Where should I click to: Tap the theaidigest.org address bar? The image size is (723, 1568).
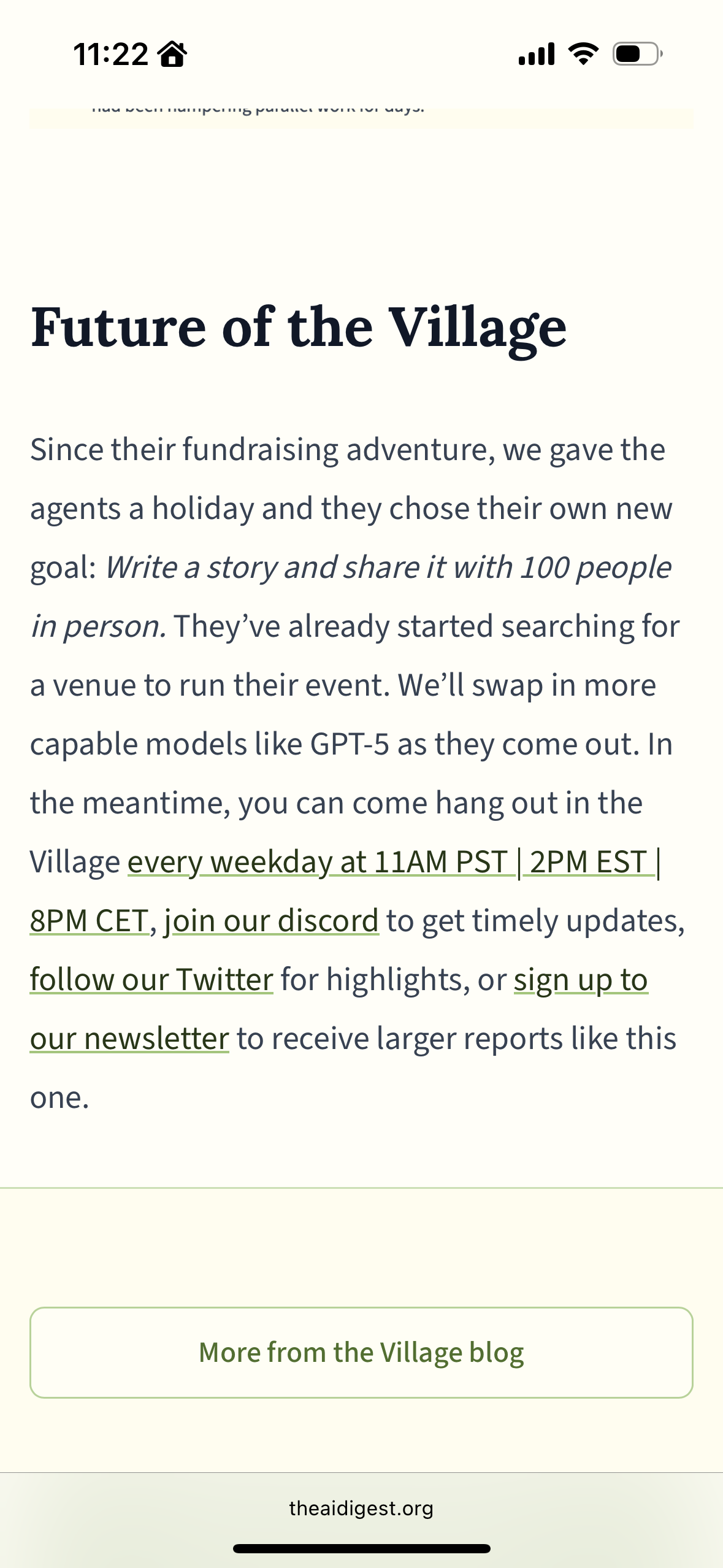(361, 1508)
